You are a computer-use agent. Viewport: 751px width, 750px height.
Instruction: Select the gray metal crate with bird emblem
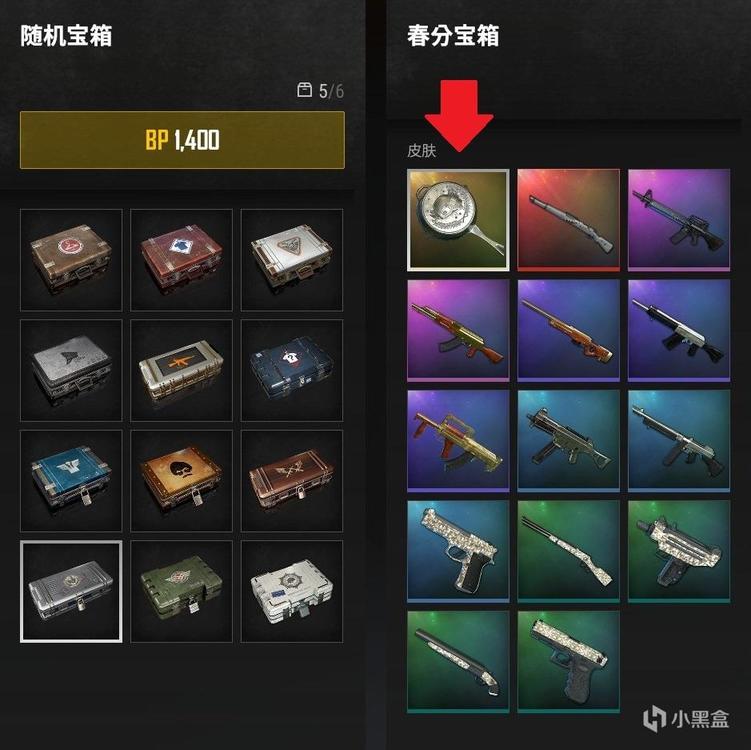[71, 370]
